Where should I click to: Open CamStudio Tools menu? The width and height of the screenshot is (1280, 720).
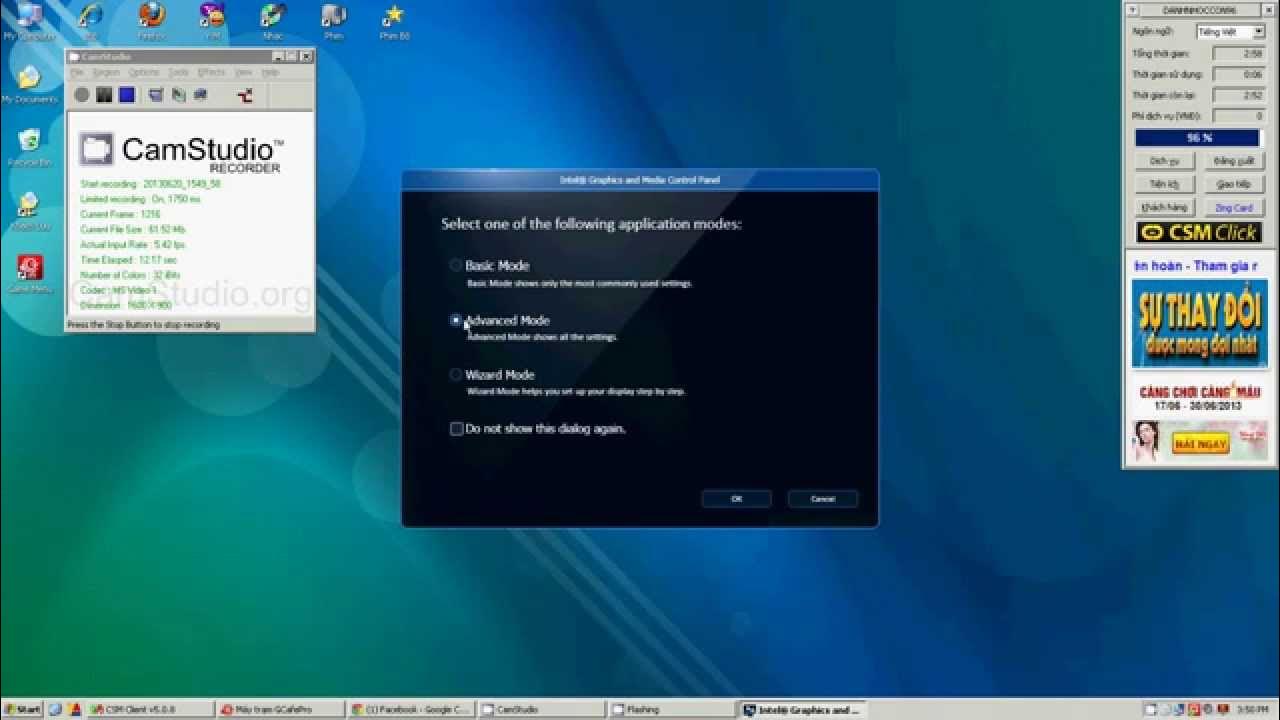coord(178,72)
